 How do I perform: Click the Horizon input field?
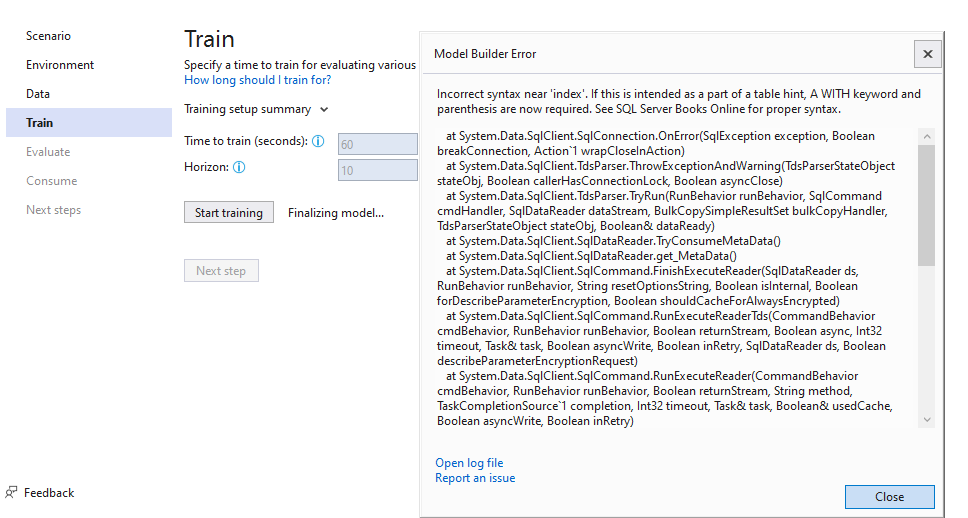pyautogui.click(x=378, y=170)
